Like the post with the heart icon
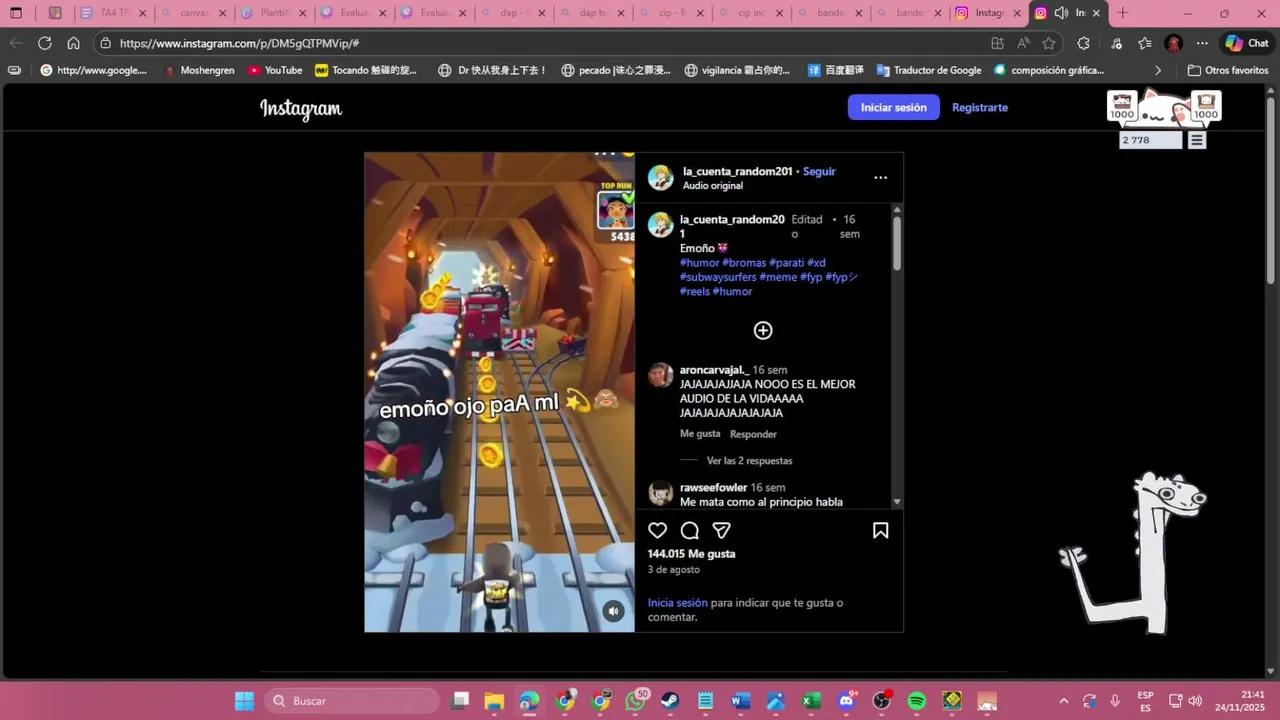This screenshot has width=1280, height=720. coord(657,530)
